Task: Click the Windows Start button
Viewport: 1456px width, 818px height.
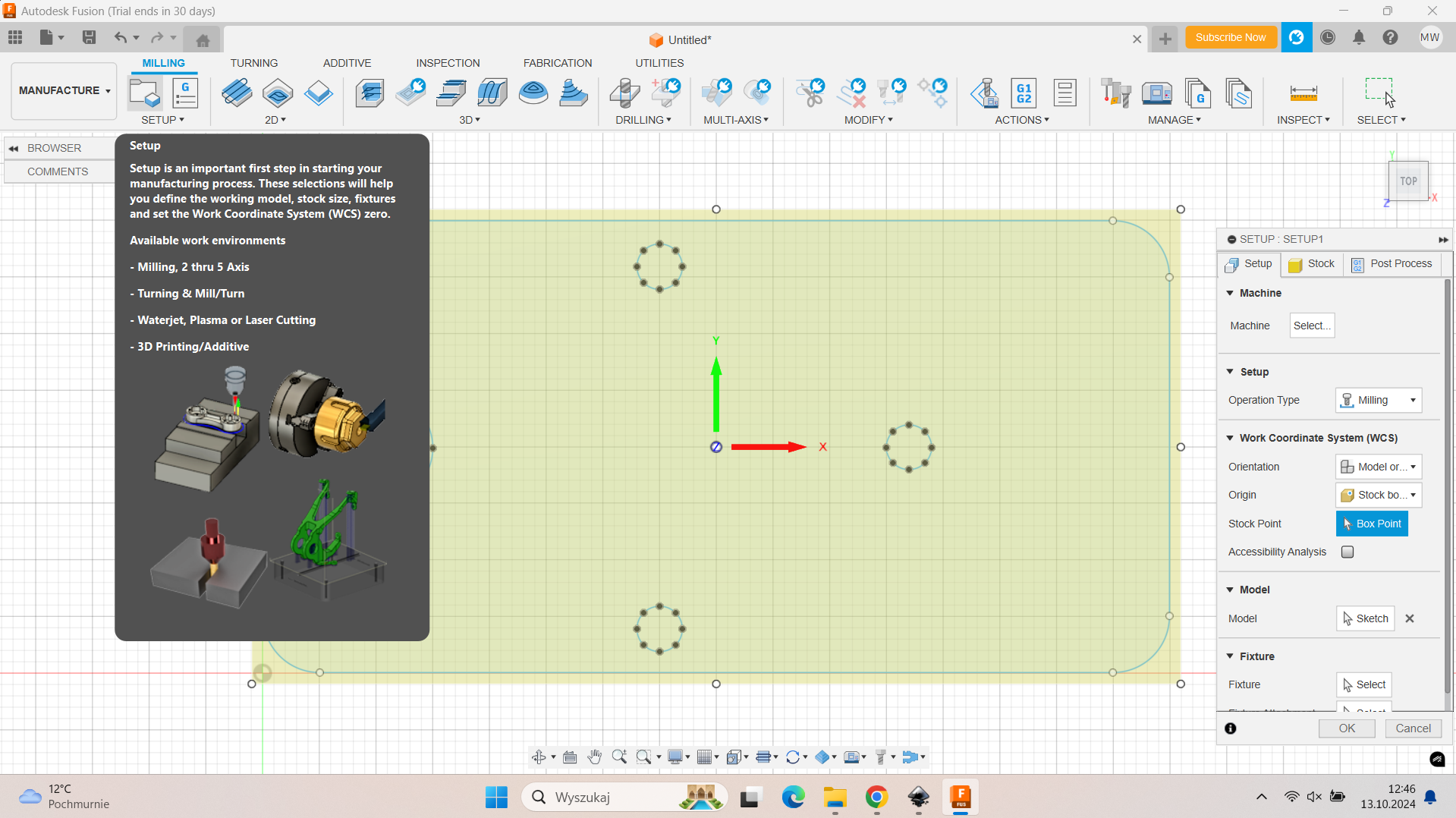Action: (497, 798)
